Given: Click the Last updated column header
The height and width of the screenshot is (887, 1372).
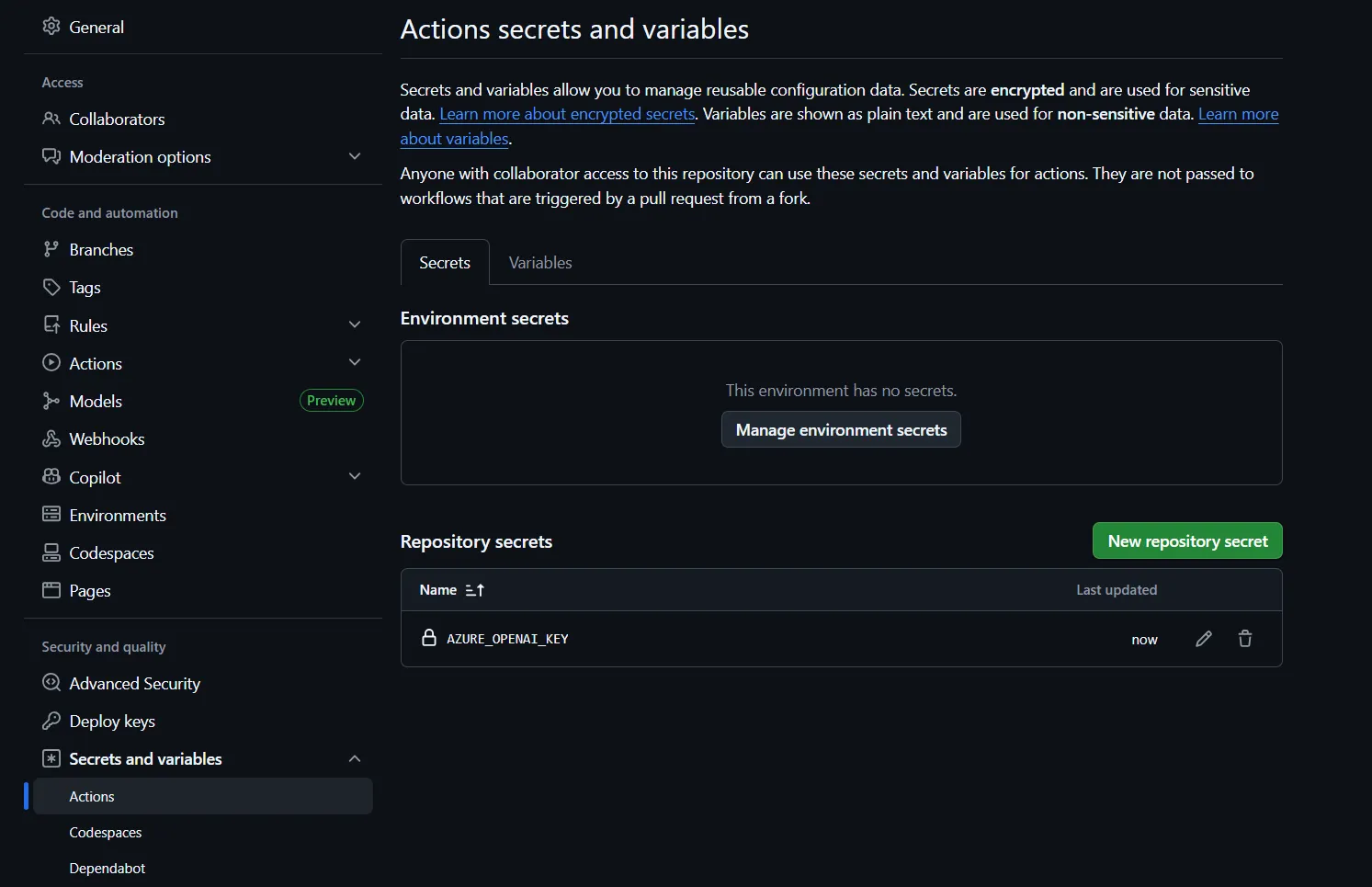Looking at the screenshot, I should pos(1117,590).
